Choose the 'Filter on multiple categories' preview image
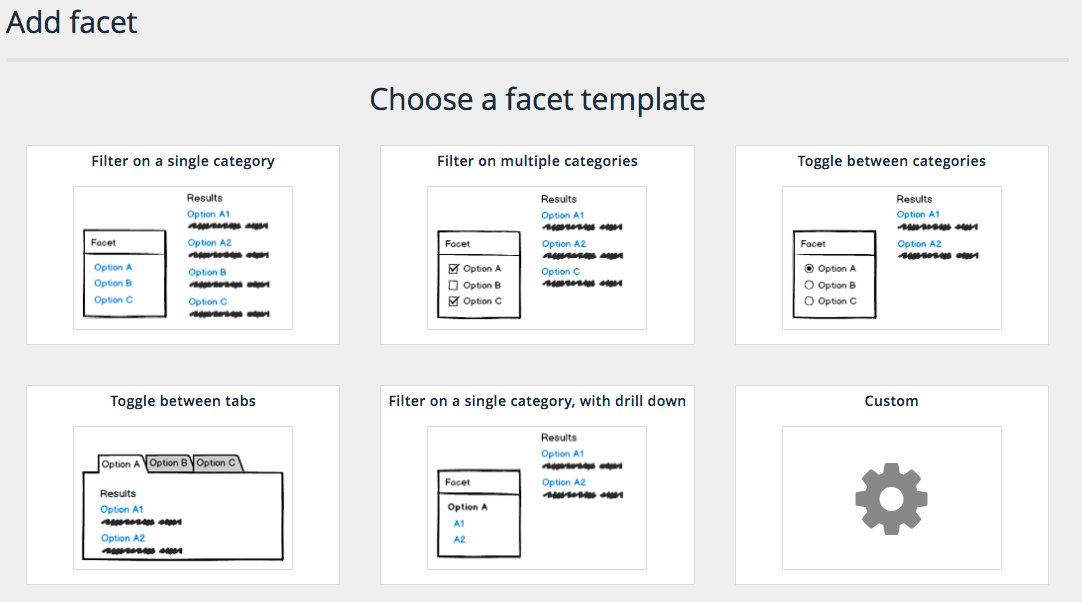 (x=537, y=257)
